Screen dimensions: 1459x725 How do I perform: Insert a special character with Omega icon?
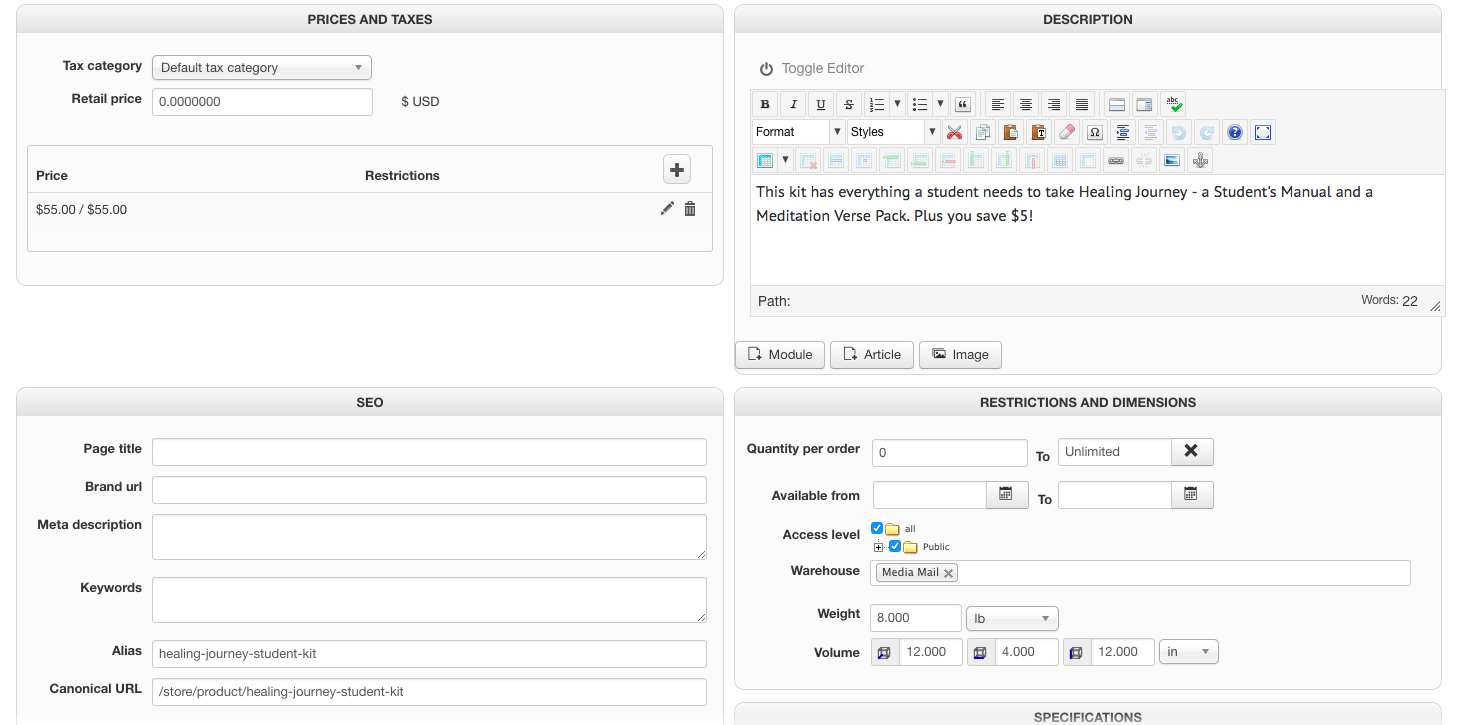point(1095,132)
